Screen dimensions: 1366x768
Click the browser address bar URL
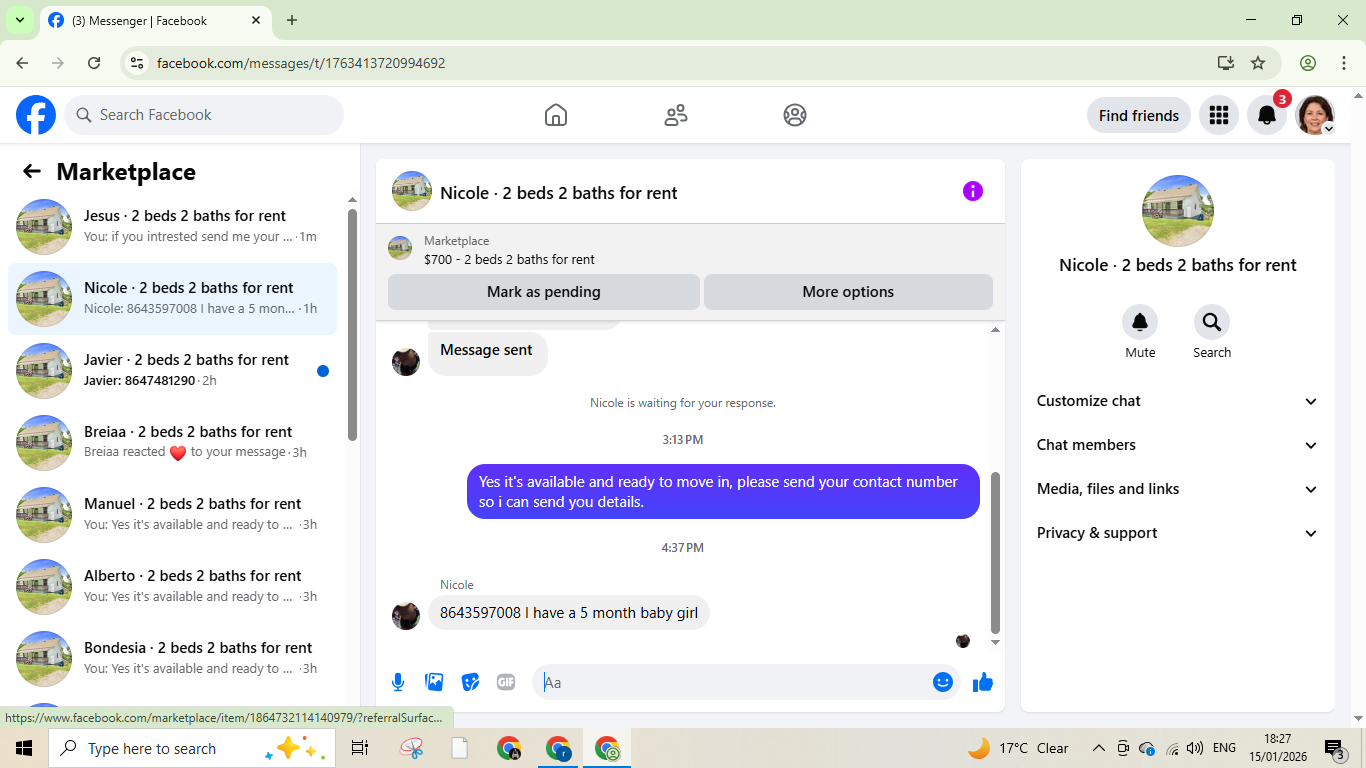point(301,63)
